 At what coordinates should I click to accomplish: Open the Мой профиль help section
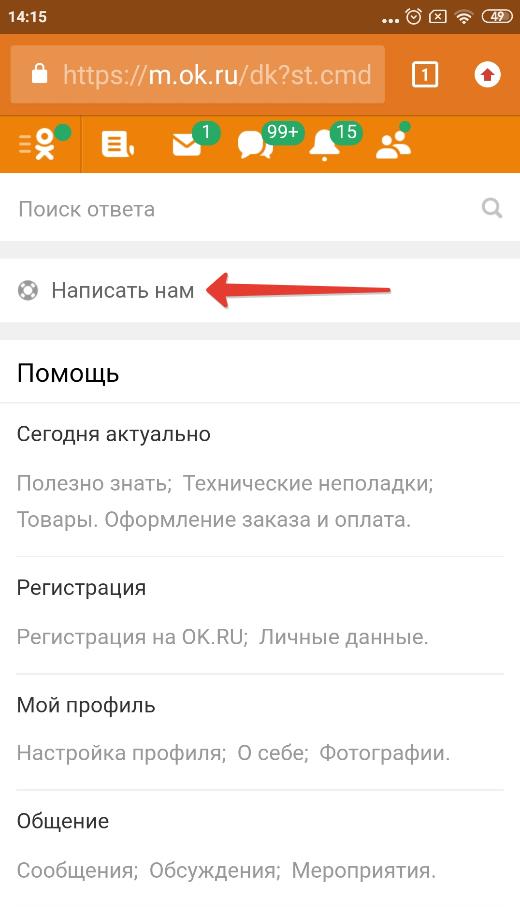[260, 732]
